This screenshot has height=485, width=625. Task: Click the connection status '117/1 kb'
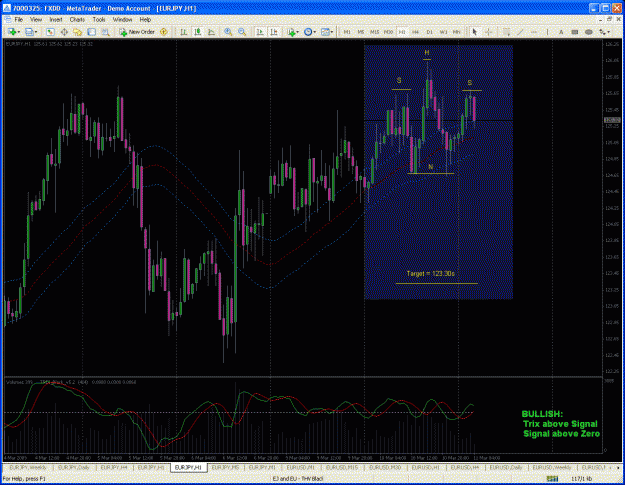pyautogui.click(x=582, y=479)
